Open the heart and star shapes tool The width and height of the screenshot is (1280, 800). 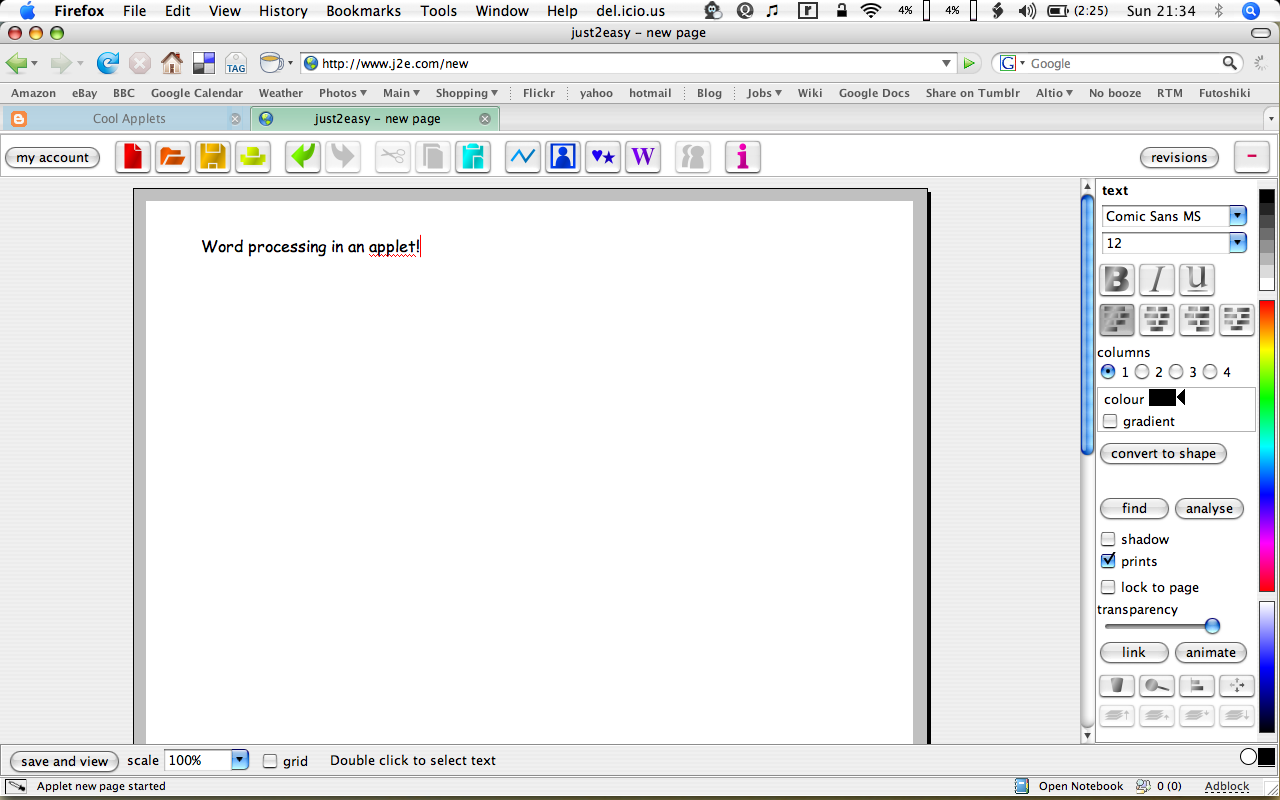pyautogui.click(x=603, y=157)
